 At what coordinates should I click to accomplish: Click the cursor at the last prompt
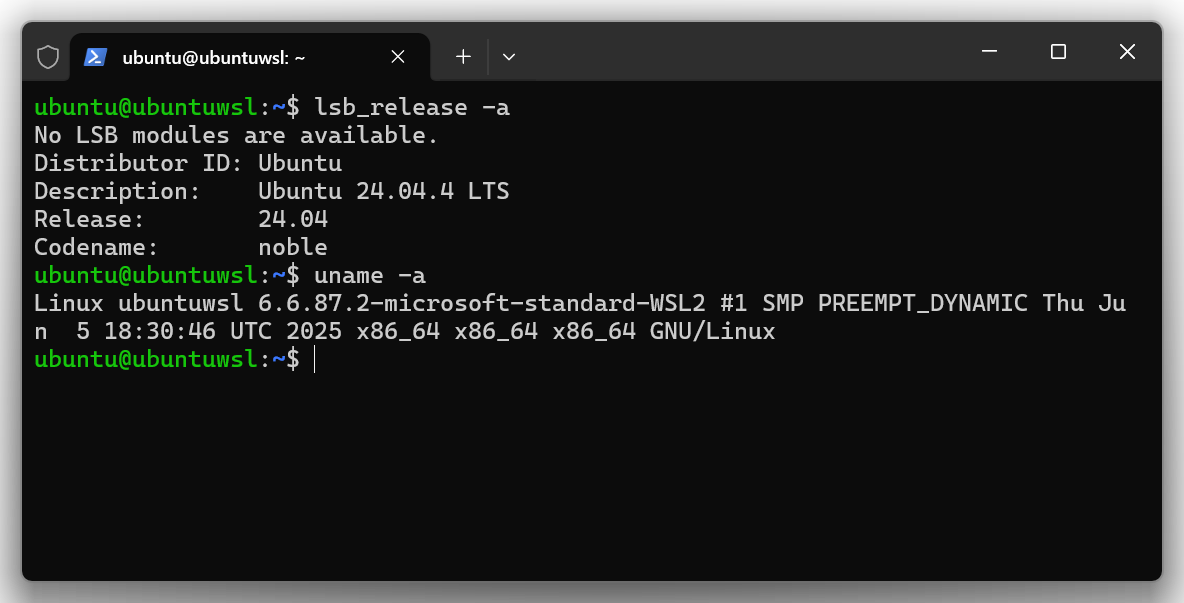pos(314,360)
